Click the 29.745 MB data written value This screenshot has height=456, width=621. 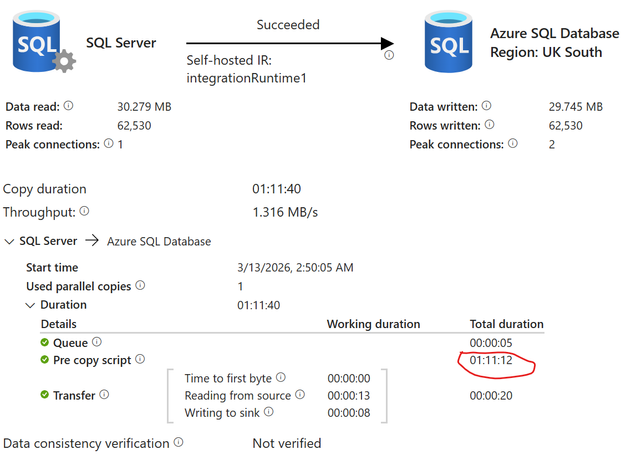[575, 107]
